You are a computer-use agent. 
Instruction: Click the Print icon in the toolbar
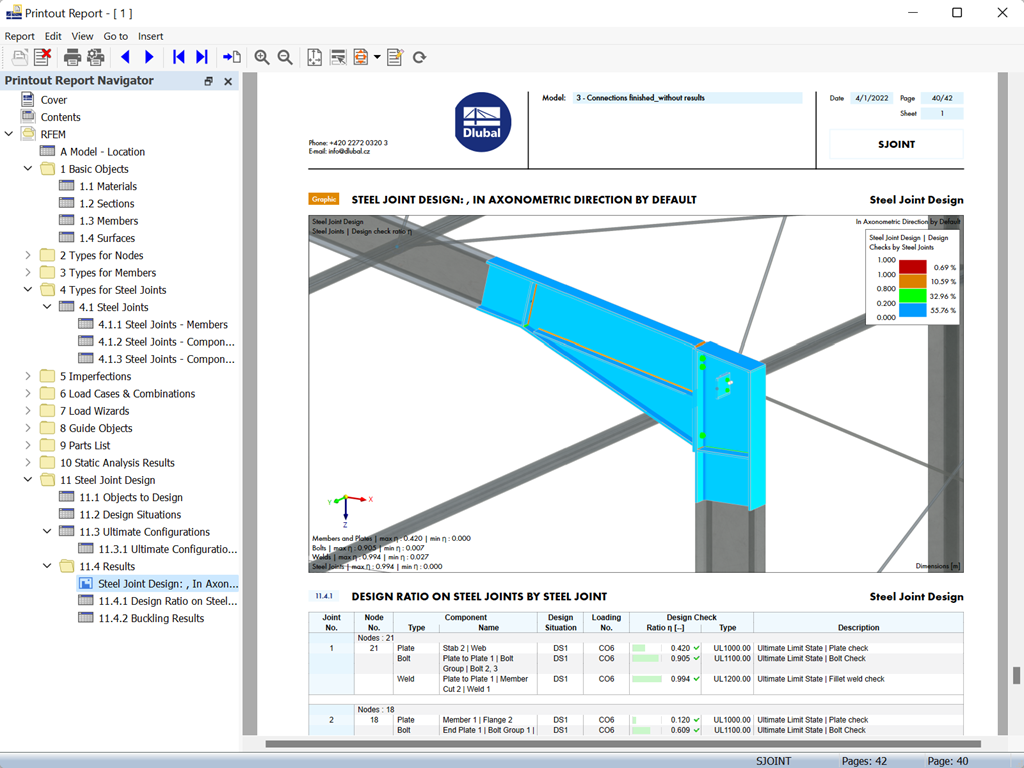72,57
